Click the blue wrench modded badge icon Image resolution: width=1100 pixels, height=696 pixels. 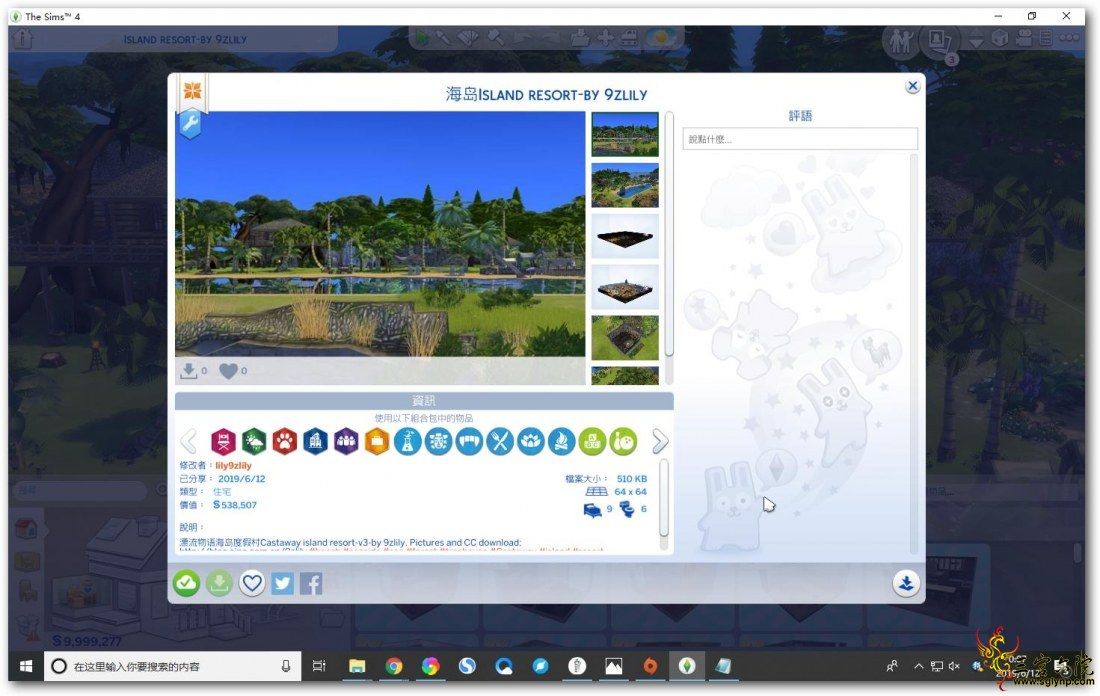tap(190, 124)
